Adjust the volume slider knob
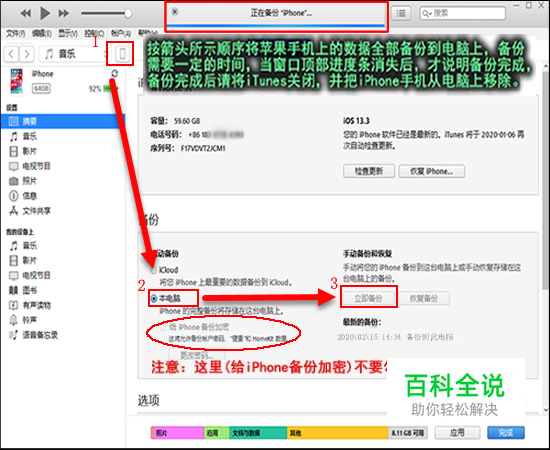The image size is (550, 450). click(128, 13)
